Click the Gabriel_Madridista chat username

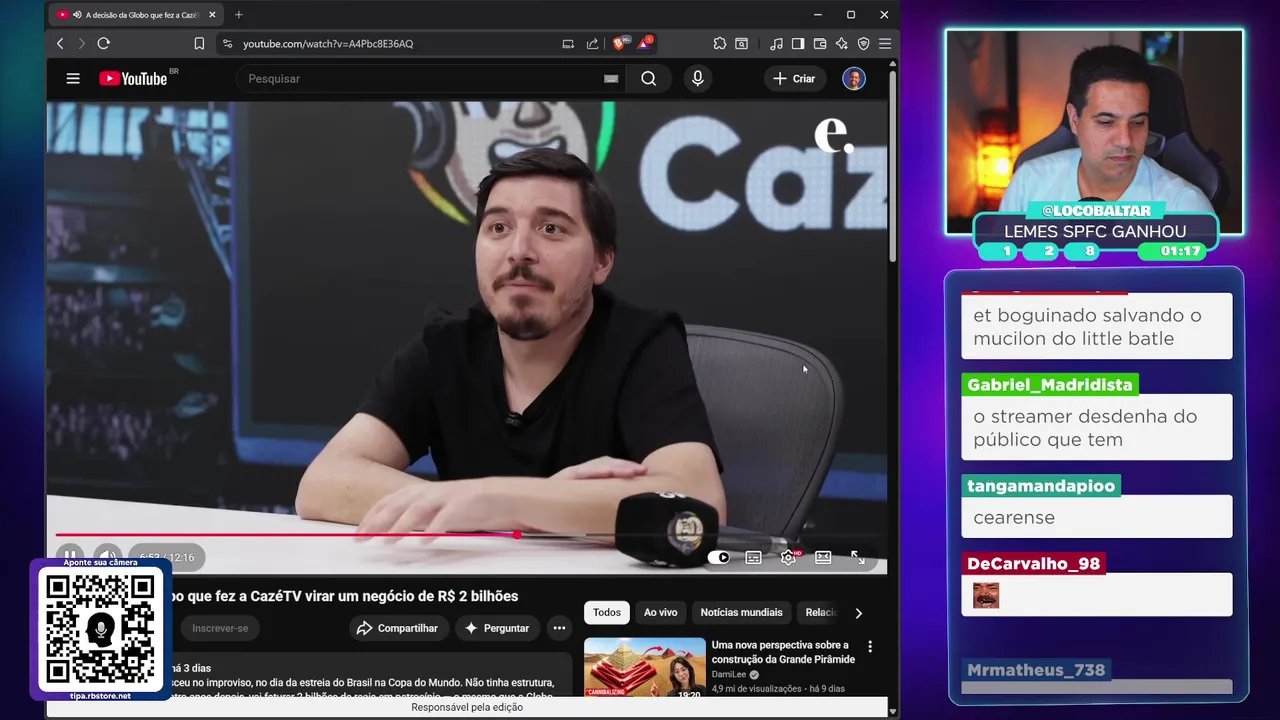click(x=1050, y=385)
